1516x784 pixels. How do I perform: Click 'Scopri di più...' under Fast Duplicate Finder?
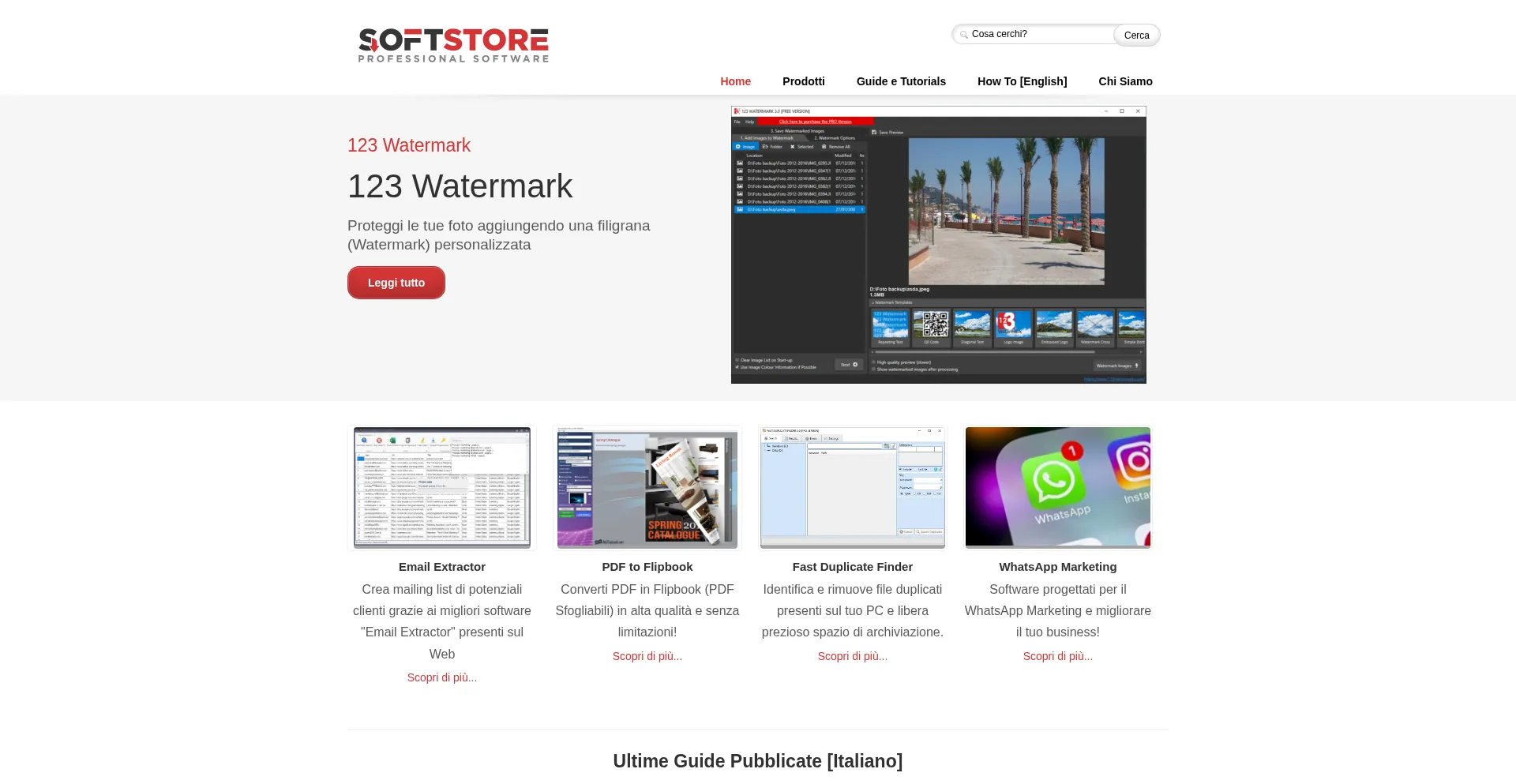click(x=853, y=656)
